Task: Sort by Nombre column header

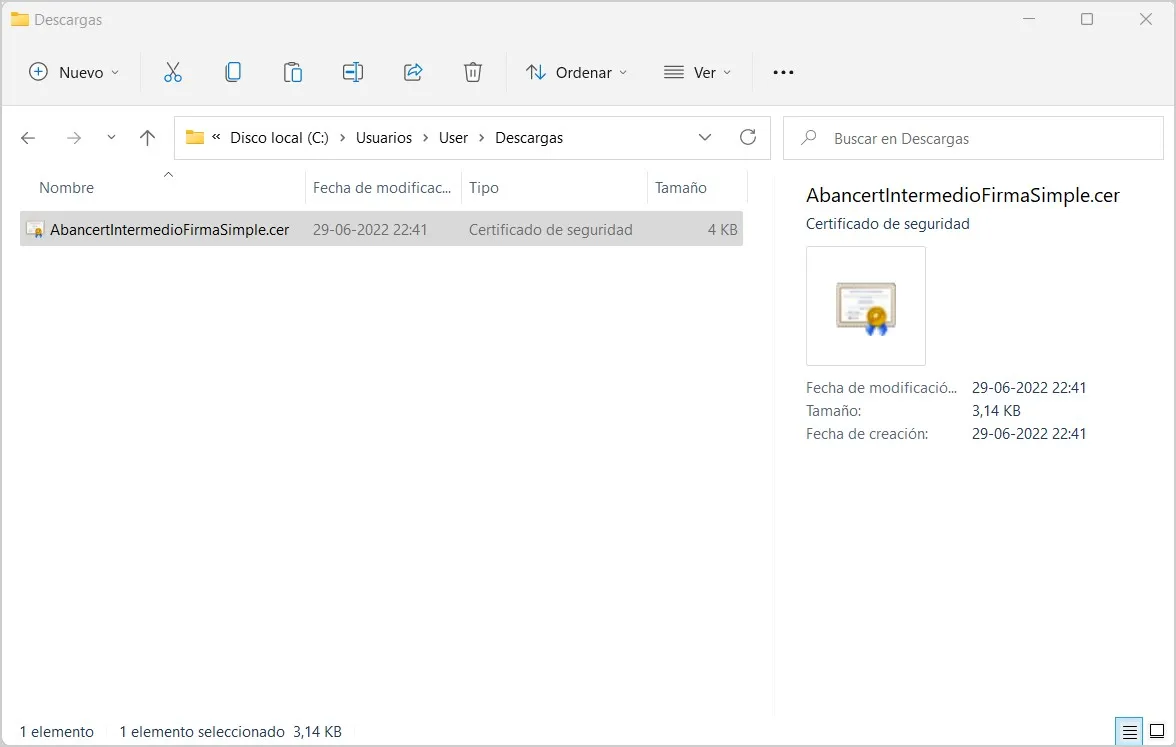Action: [x=66, y=188]
